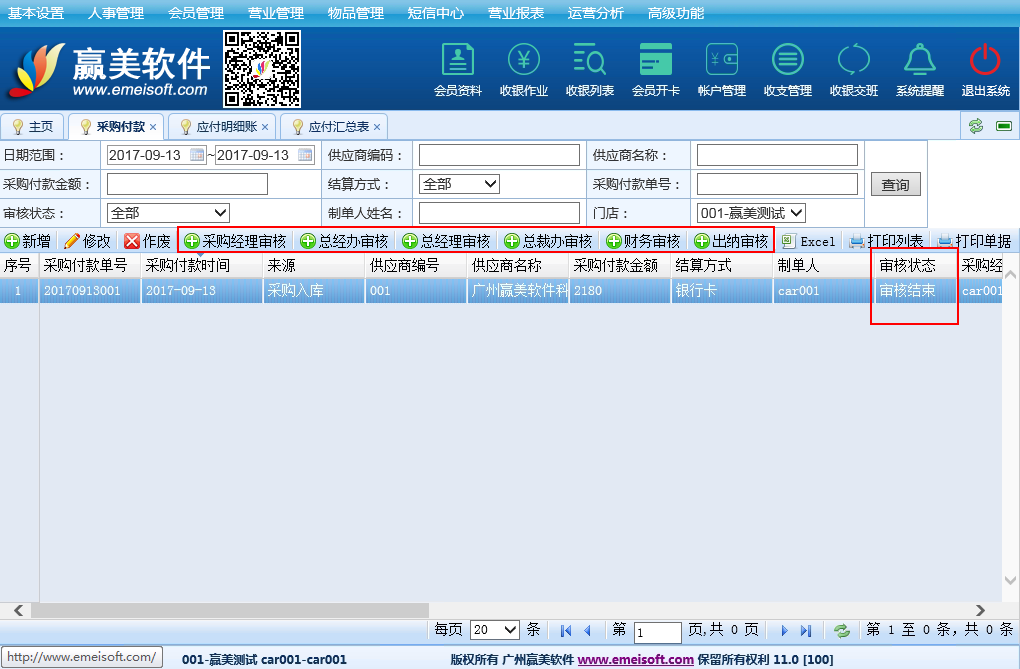
Task: Click the 收银作业 cashier icon
Action: click(524, 61)
